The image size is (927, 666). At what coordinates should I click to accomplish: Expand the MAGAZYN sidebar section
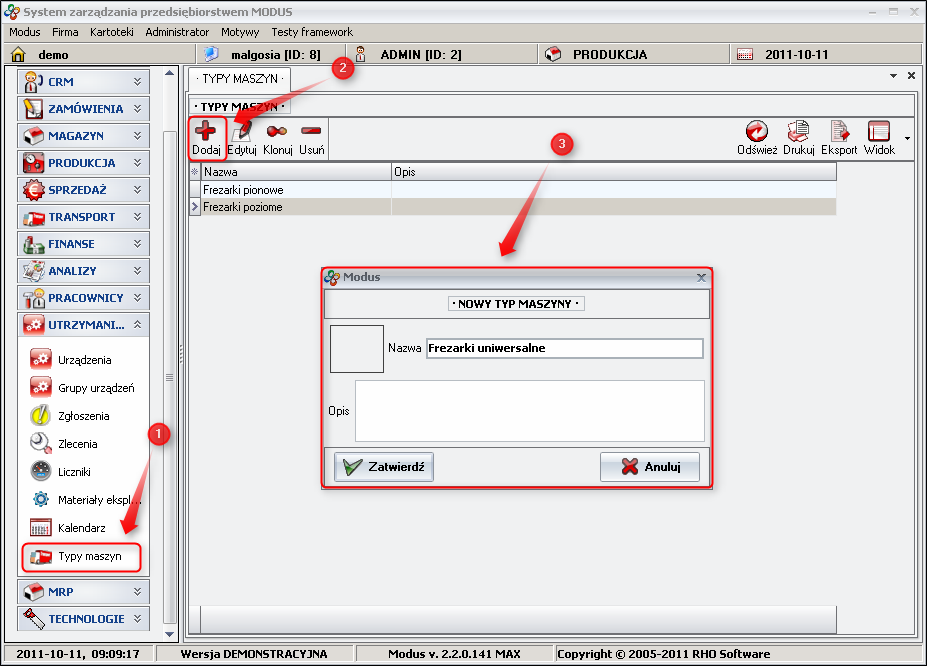[x=83, y=136]
